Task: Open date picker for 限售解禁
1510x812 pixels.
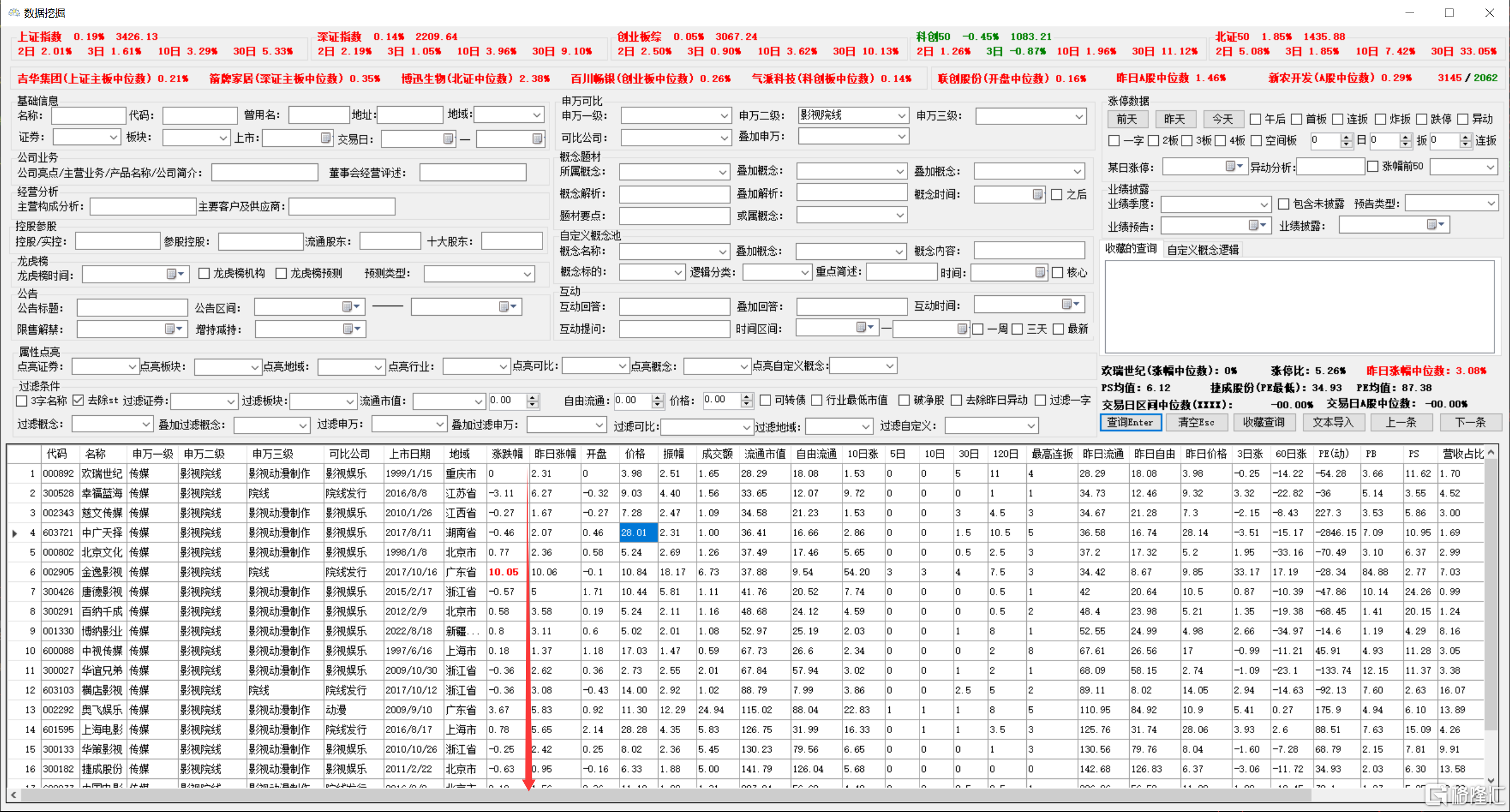Action: 174,329
